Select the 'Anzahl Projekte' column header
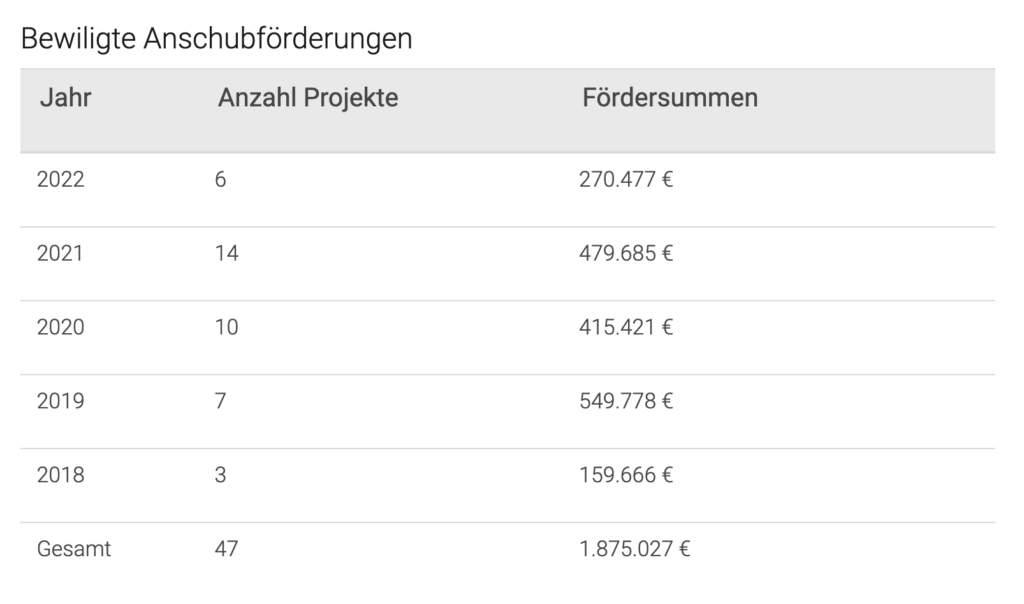The width and height of the screenshot is (1024, 604). pos(308,98)
